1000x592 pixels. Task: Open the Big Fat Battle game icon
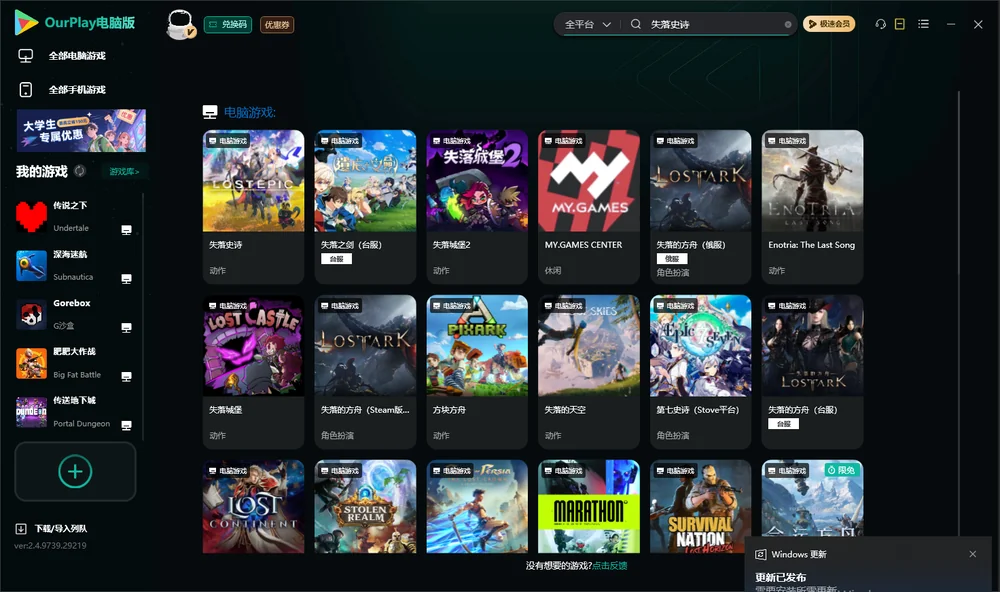tap(31, 363)
